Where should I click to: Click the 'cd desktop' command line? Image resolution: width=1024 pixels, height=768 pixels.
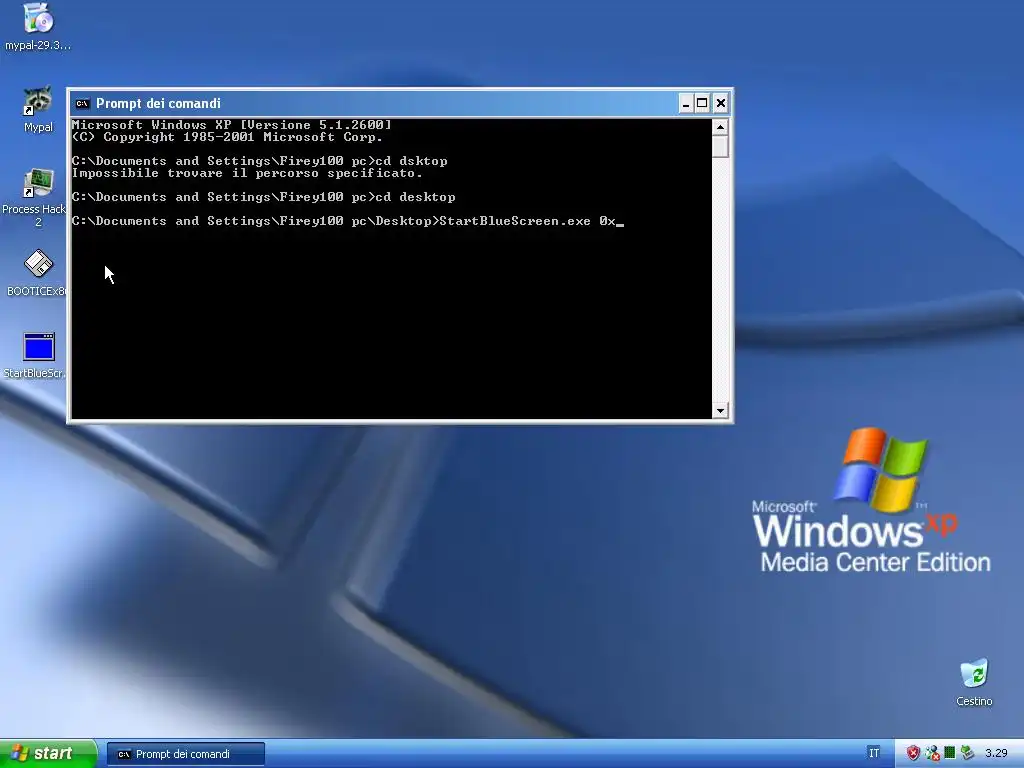coord(264,197)
